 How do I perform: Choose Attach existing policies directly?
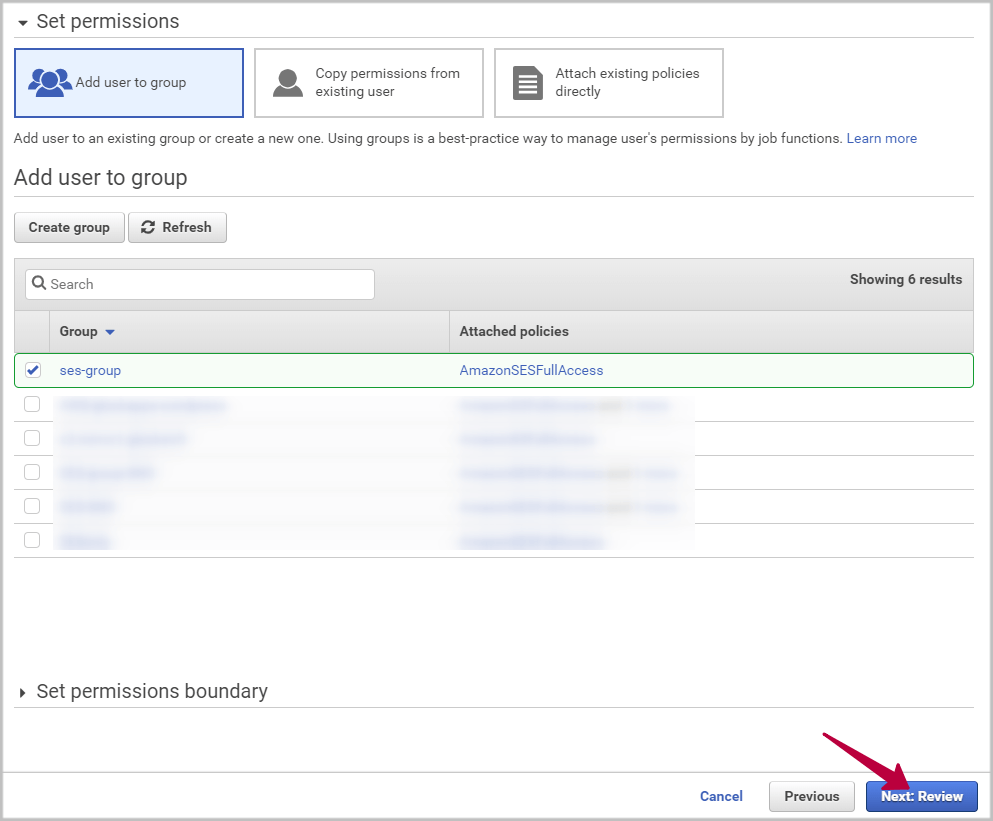[609, 83]
